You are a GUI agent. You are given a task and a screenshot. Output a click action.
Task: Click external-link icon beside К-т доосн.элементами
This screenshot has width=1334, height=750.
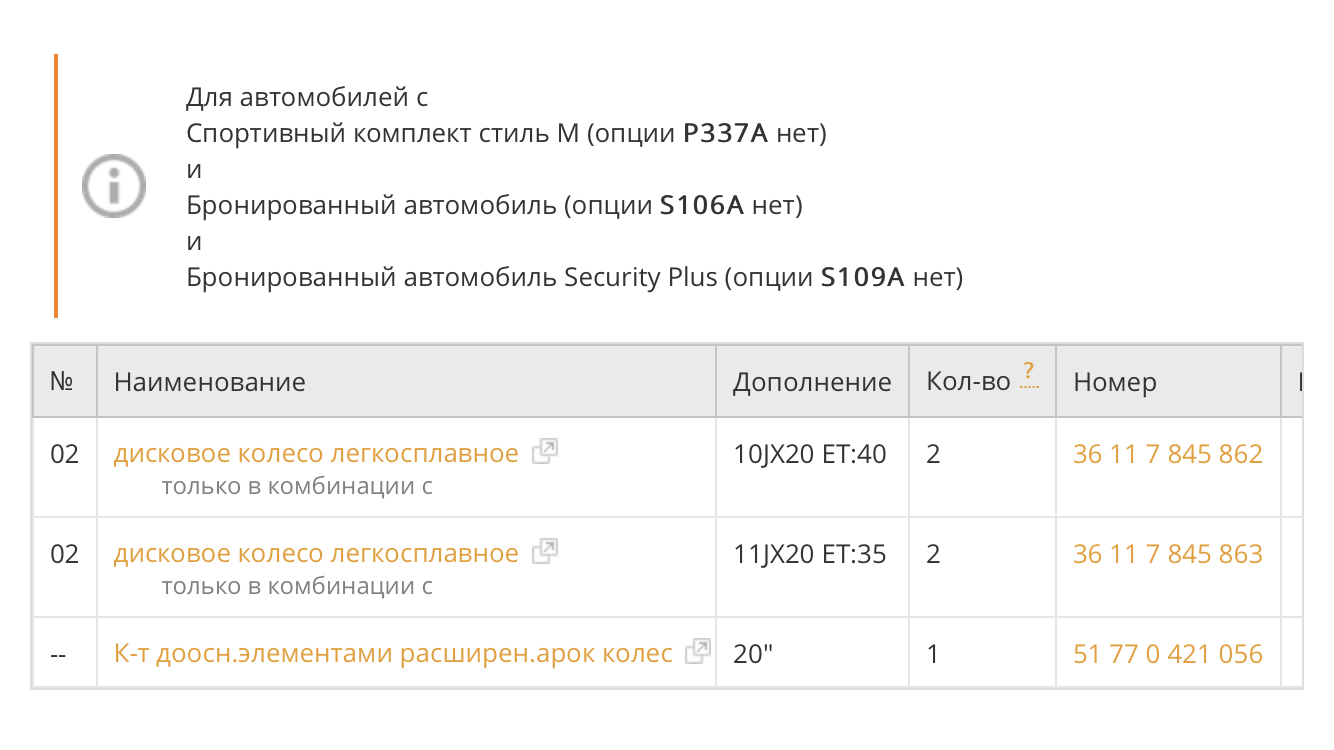click(698, 652)
